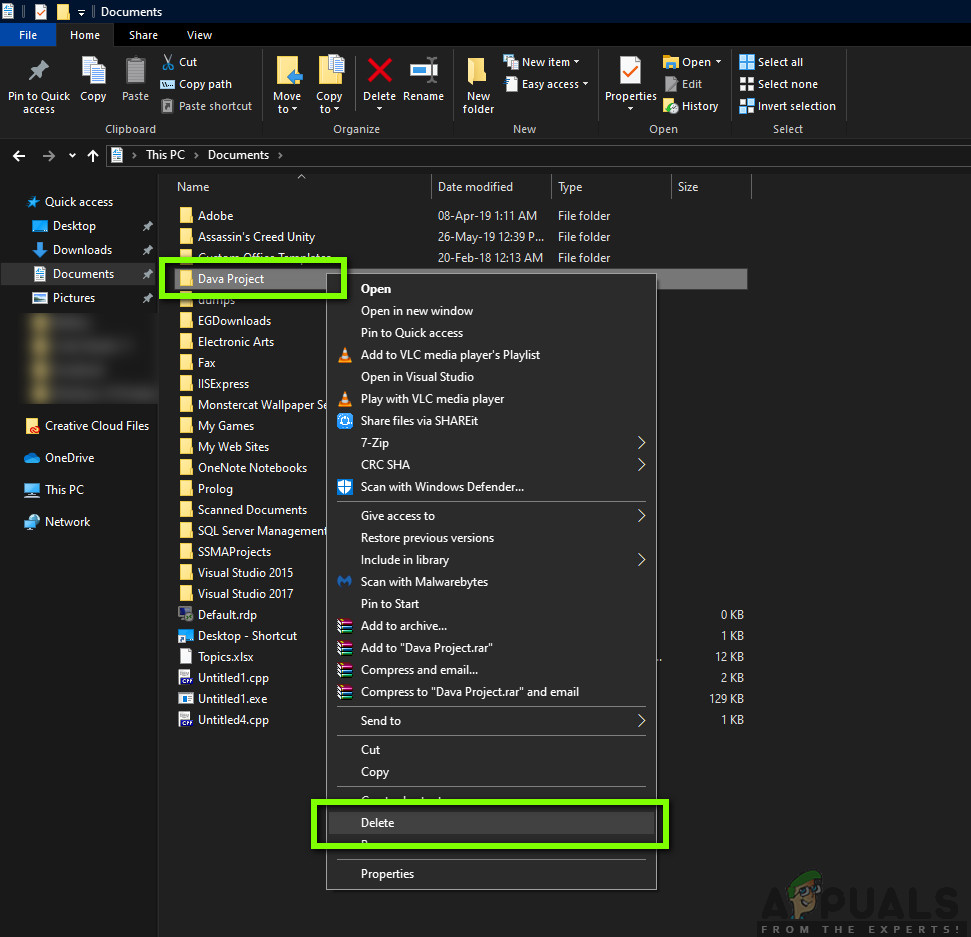The width and height of the screenshot is (971, 937).
Task: Click the Properties checkmark icon in ribbon
Action: coord(630,71)
